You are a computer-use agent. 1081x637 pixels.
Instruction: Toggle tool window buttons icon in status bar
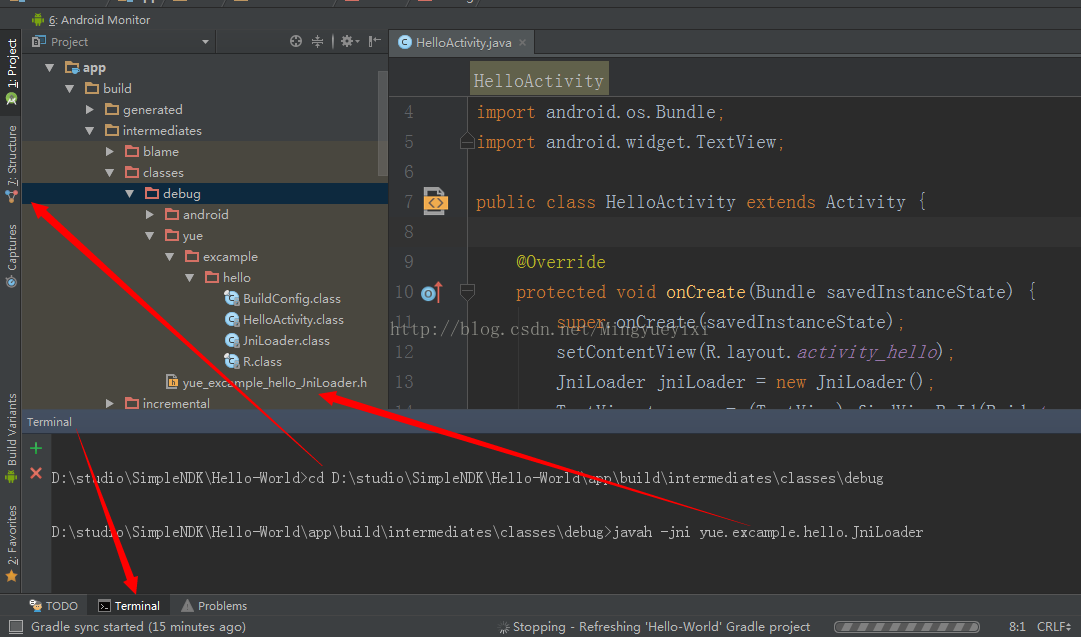[x=14, y=627]
